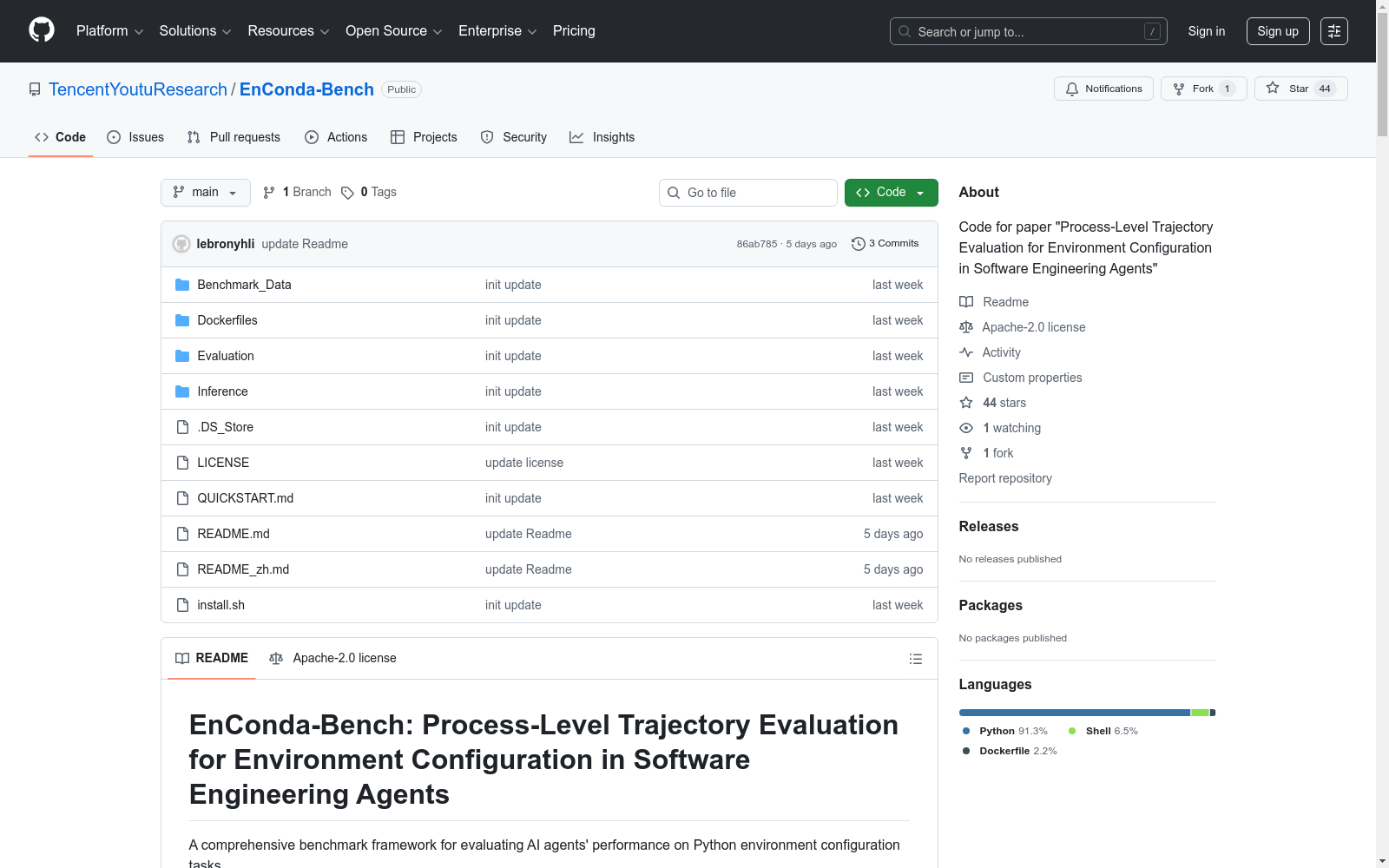
Task: Click the README.md file icon
Action: (x=182, y=534)
